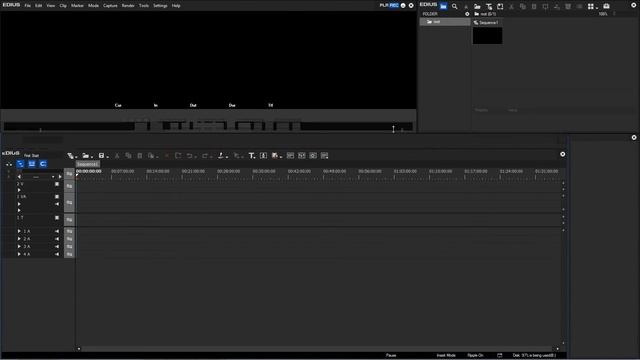
Task: Open the Settings menu
Action: pos(160,6)
